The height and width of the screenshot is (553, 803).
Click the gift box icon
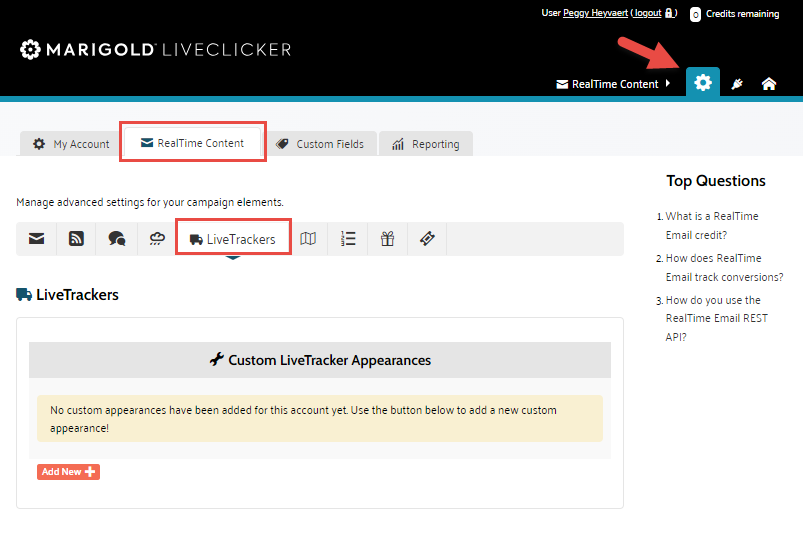[x=387, y=239]
